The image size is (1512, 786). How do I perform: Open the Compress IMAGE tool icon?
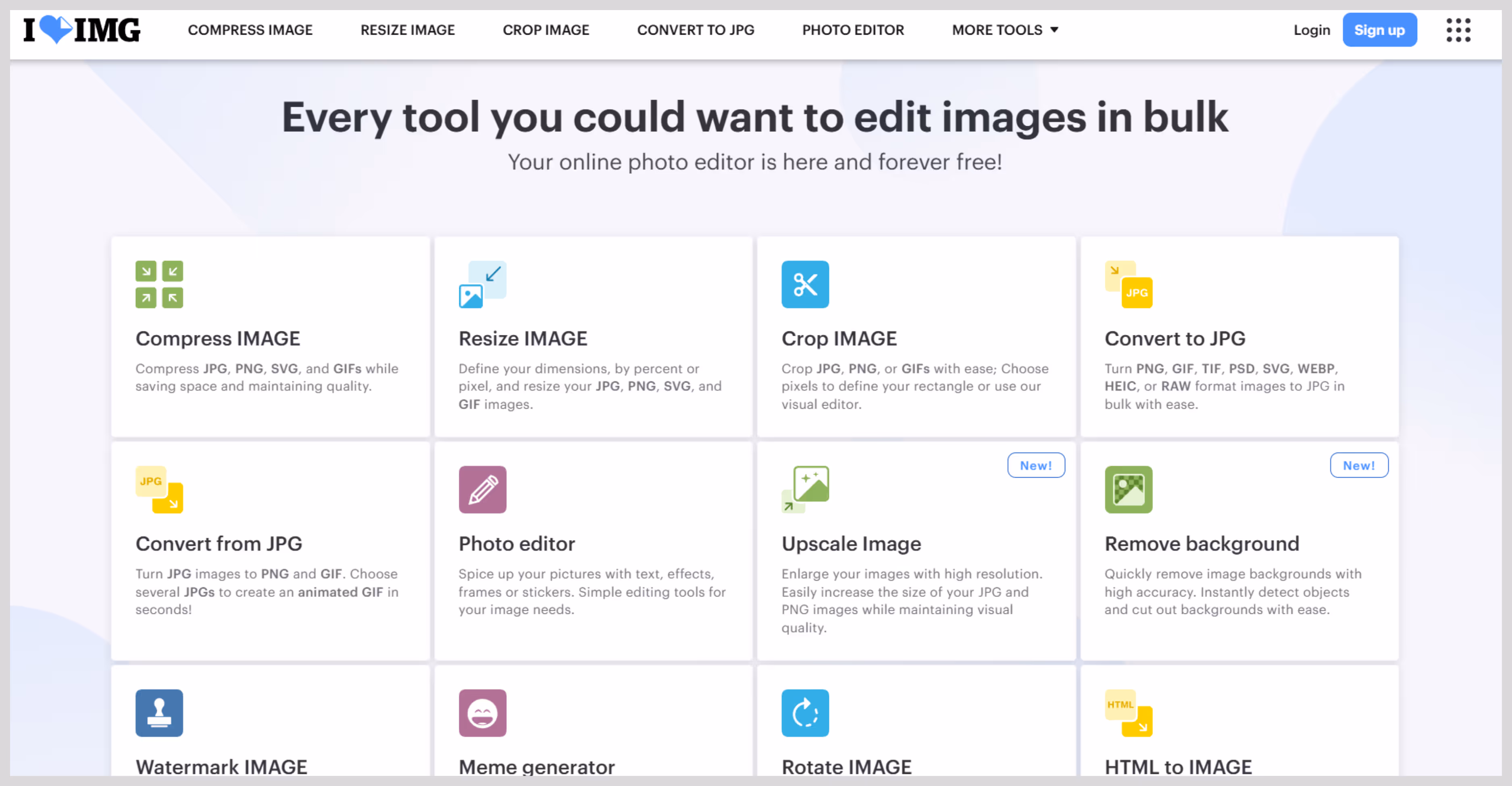click(159, 285)
